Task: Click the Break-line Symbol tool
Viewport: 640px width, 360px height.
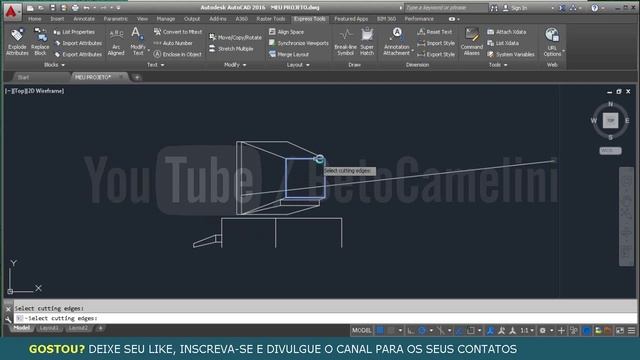Action: 345,42
